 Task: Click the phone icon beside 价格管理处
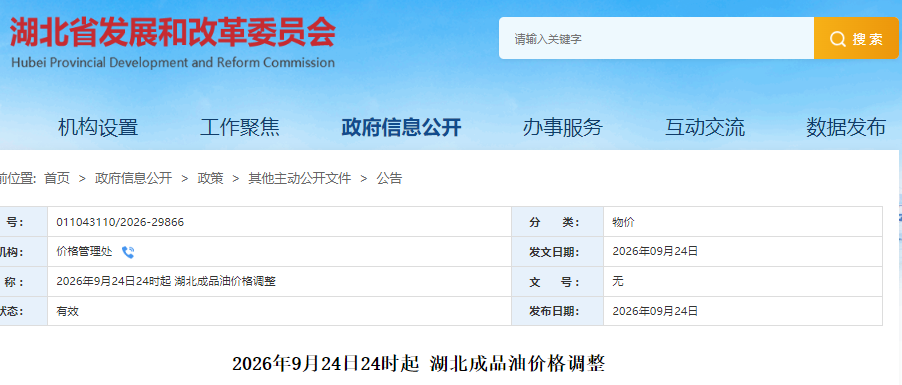(x=128, y=252)
